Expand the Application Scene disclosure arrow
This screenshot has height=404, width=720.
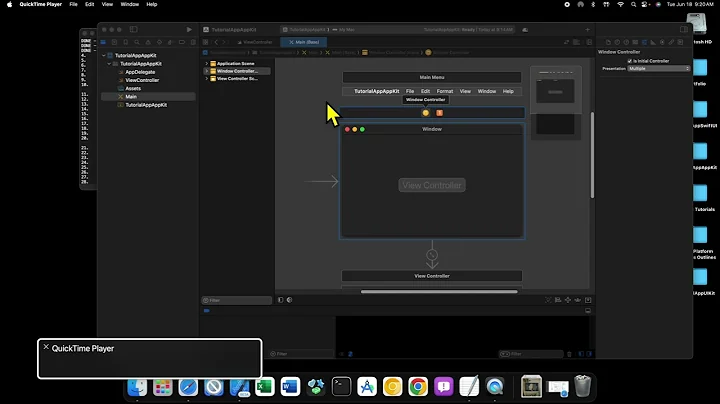[x=207, y=64]
